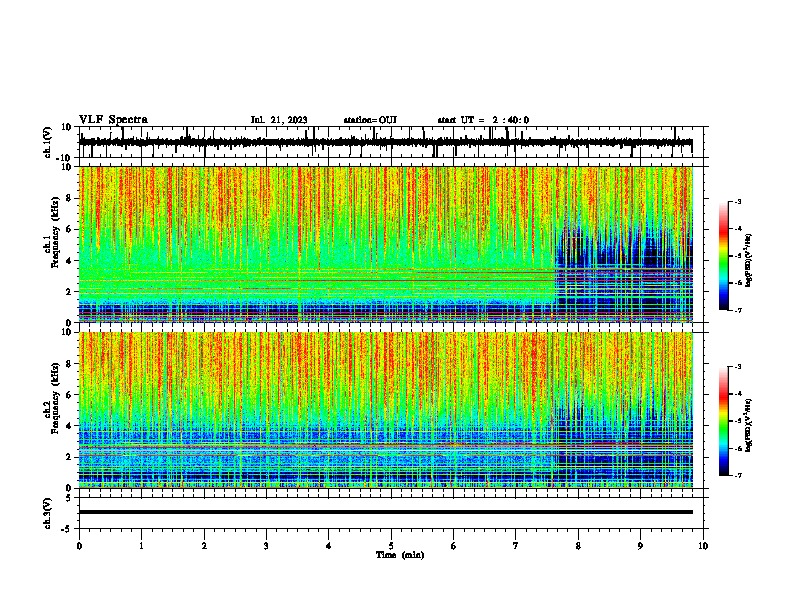Select the date text "Jul. 21, 2023"

click(279, 120)
